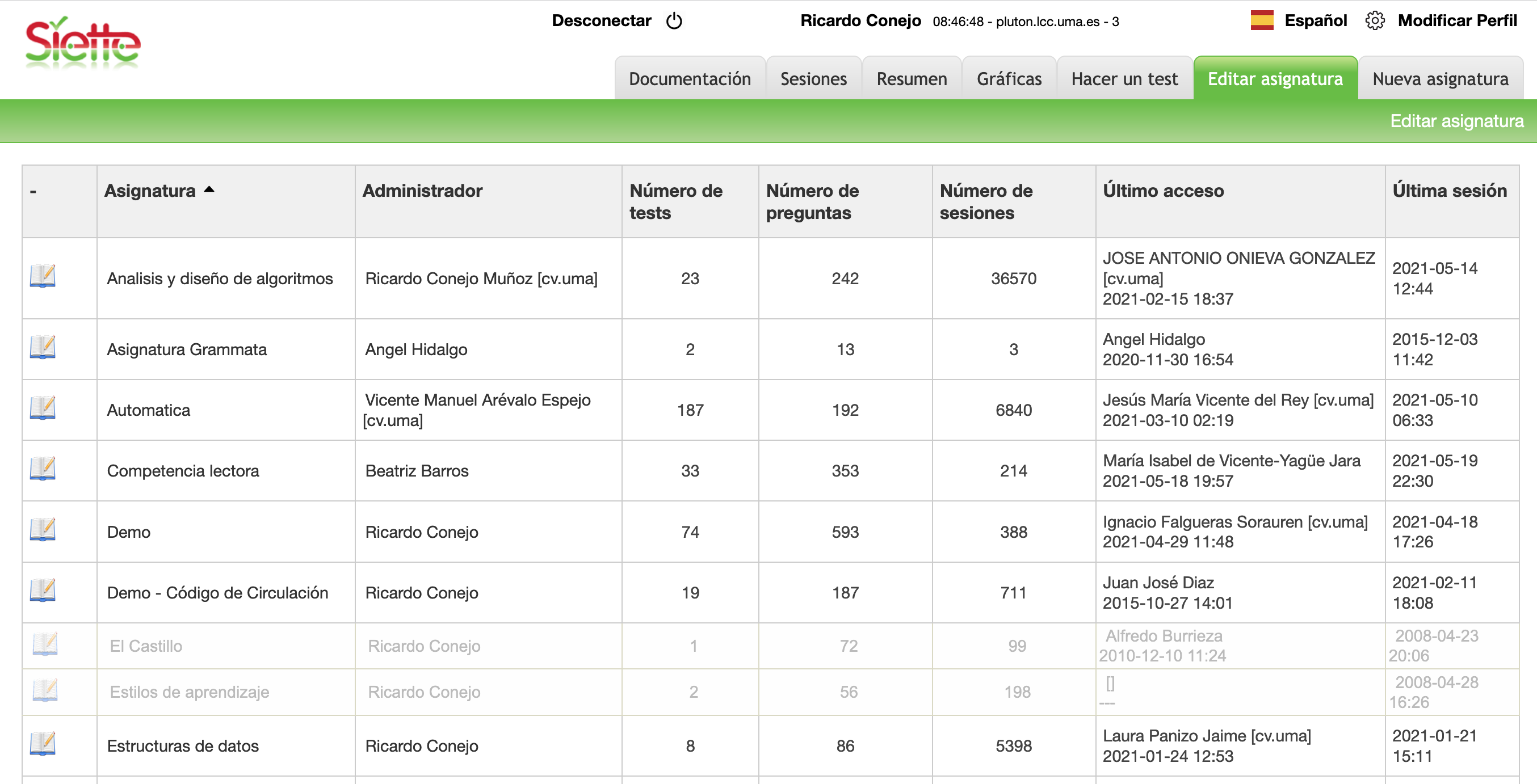Go to Nueva asignatura tab
Viewport: 1537px width, 784px height.
1440,79
